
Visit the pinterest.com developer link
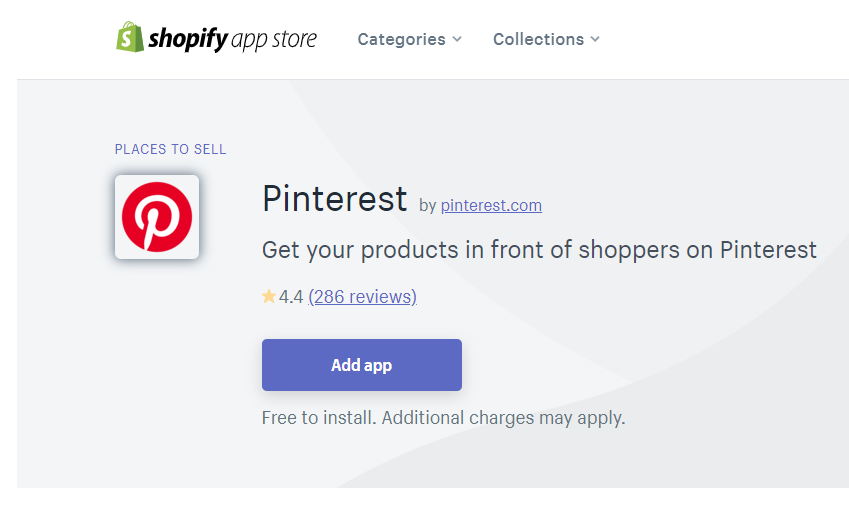pyautogui.click(x=491, y=205)
